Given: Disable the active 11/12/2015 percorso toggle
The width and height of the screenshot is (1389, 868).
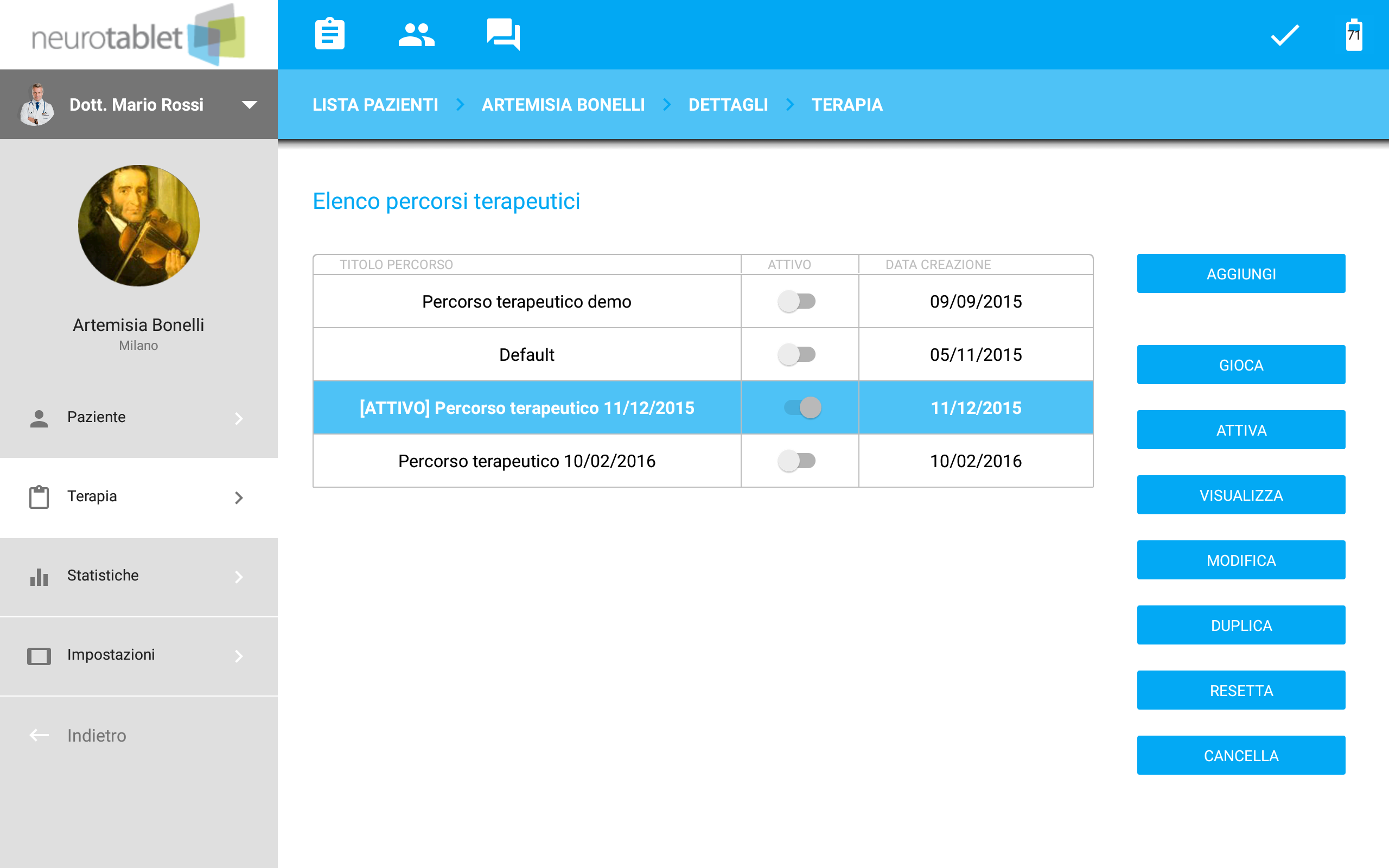Looking at the screenshot, I should (x=802, y=407).
